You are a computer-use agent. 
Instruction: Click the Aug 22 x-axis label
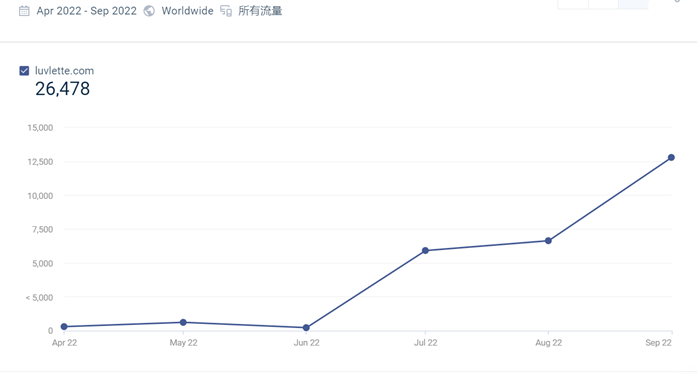coord(549,343)
